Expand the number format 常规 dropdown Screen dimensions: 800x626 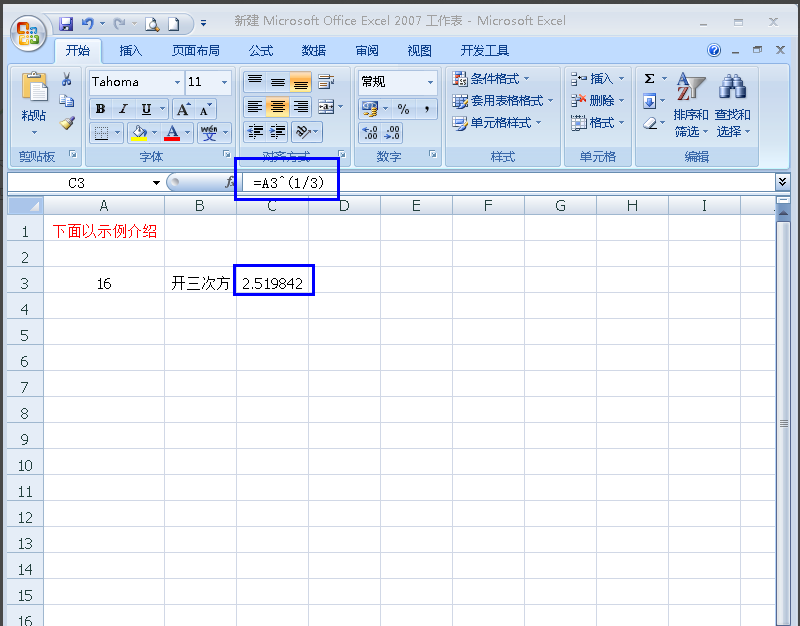pos(430,82)
